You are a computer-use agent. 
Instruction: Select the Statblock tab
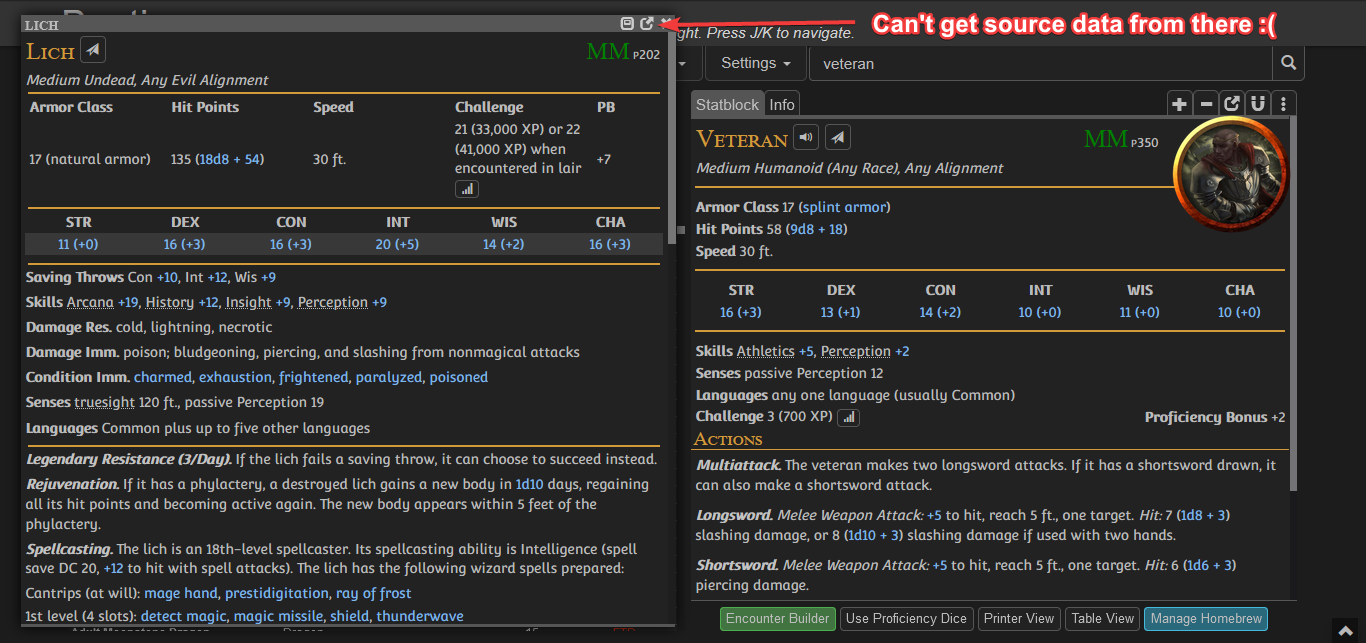coord(727,103)
